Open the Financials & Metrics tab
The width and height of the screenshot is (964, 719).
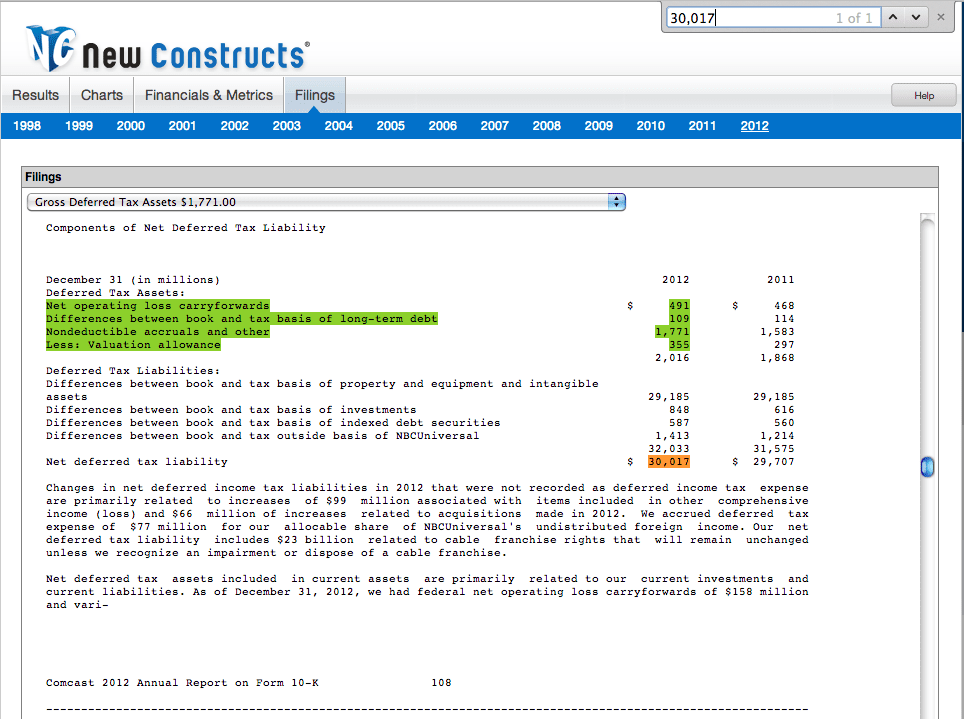209,95
